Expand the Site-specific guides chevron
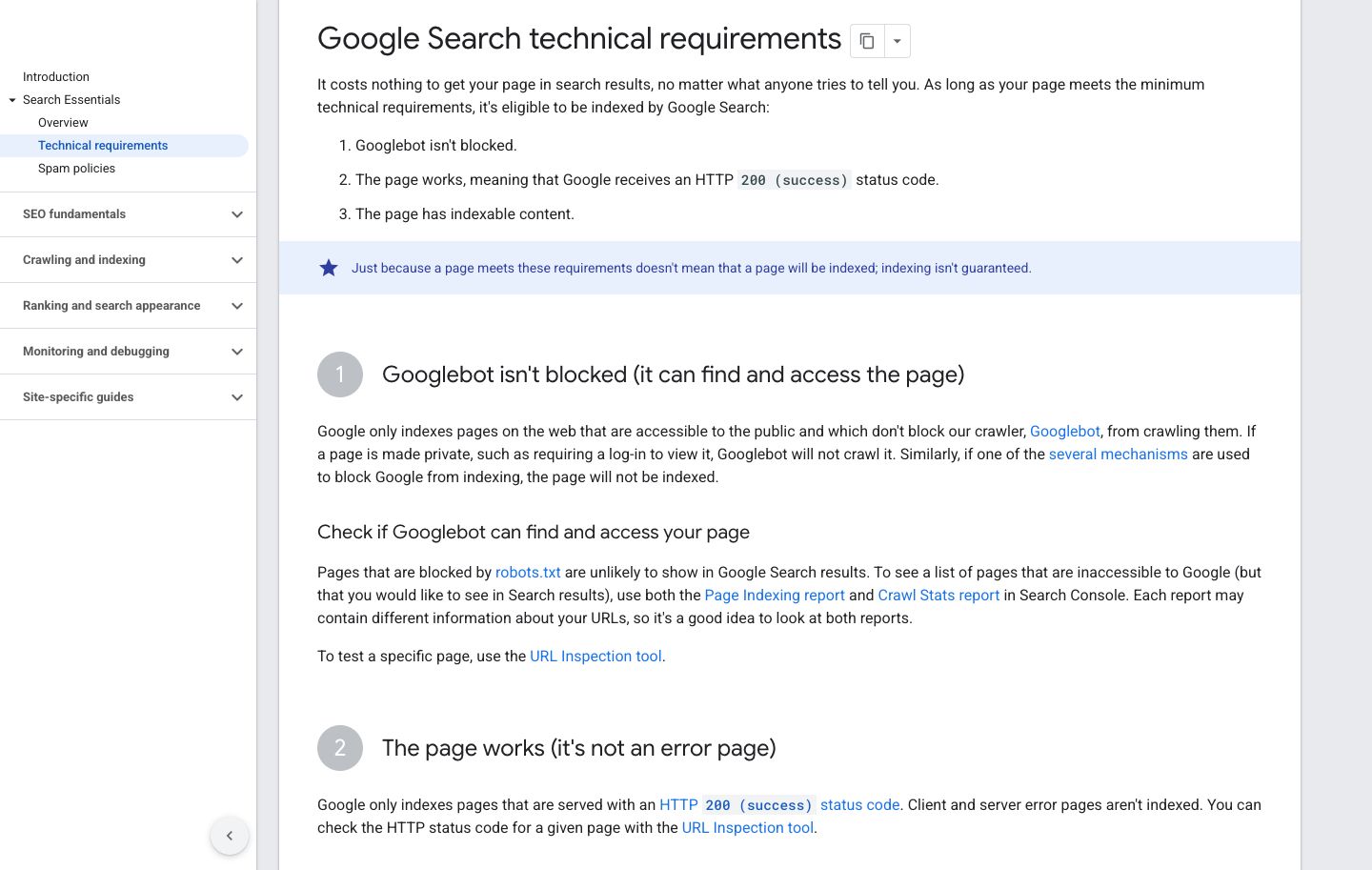 pyautogui.click(x=237, y=397)
